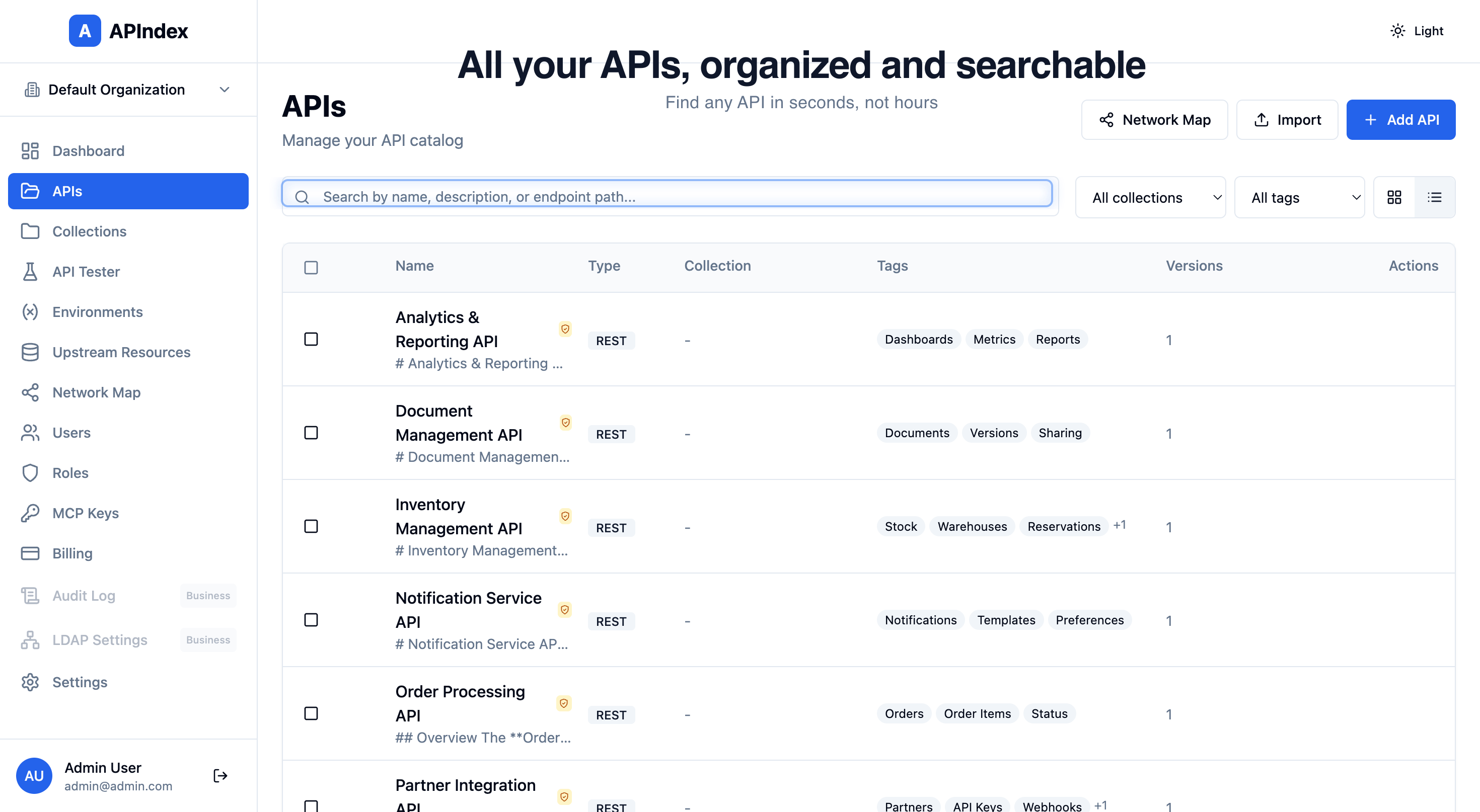Click the AU user avatar

34,776
